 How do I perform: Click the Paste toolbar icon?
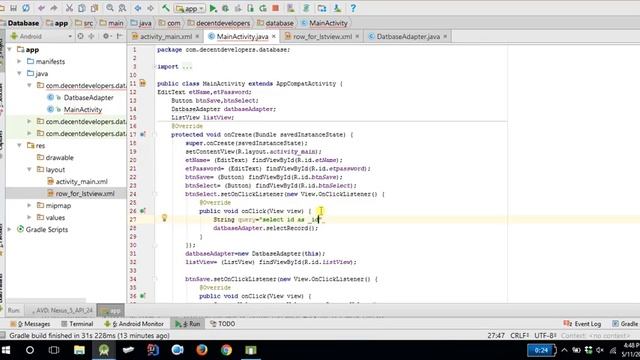95,8
